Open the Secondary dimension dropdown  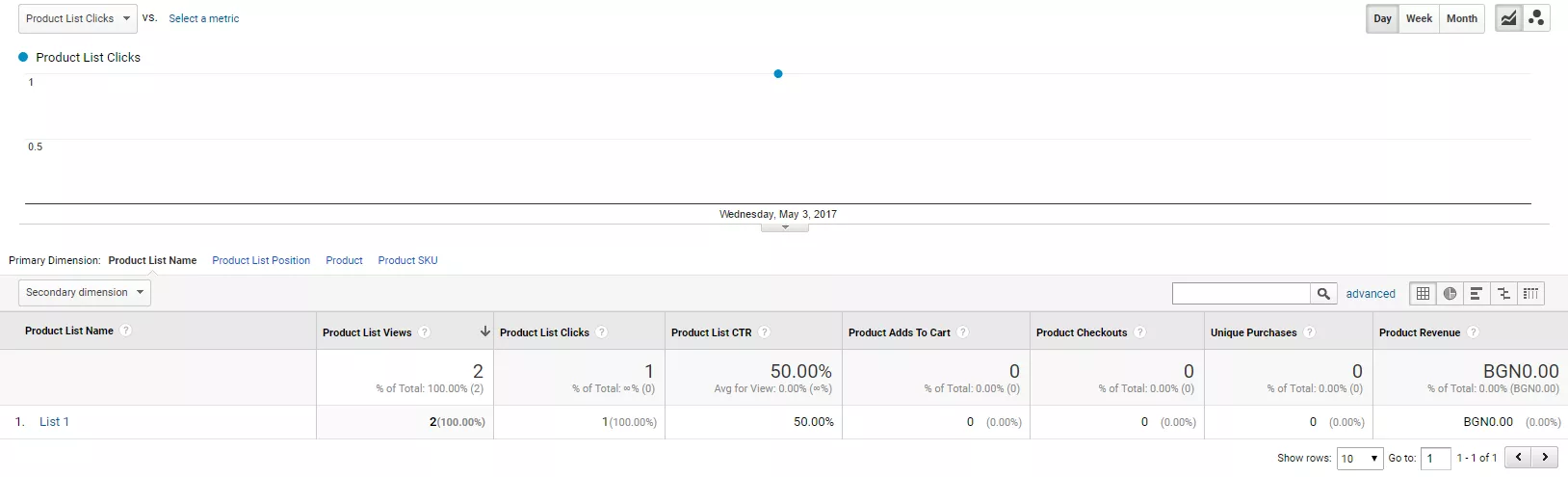[x=85, y=292]
